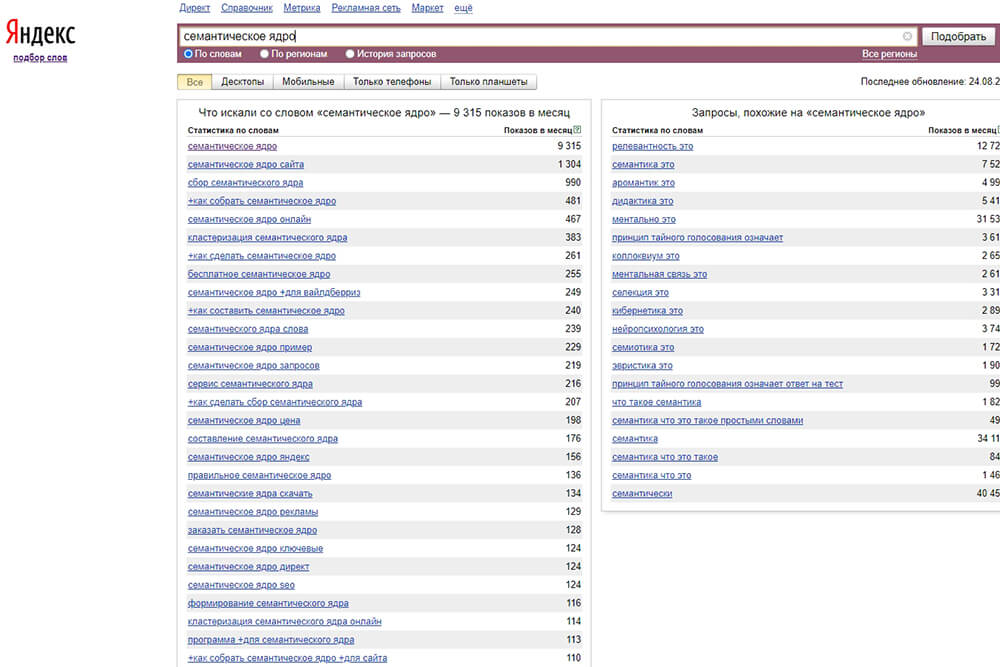This screenshot has height=667, width=1000.
Task: Open the семантическое ядро директ query
Action: tap(248, 567)
